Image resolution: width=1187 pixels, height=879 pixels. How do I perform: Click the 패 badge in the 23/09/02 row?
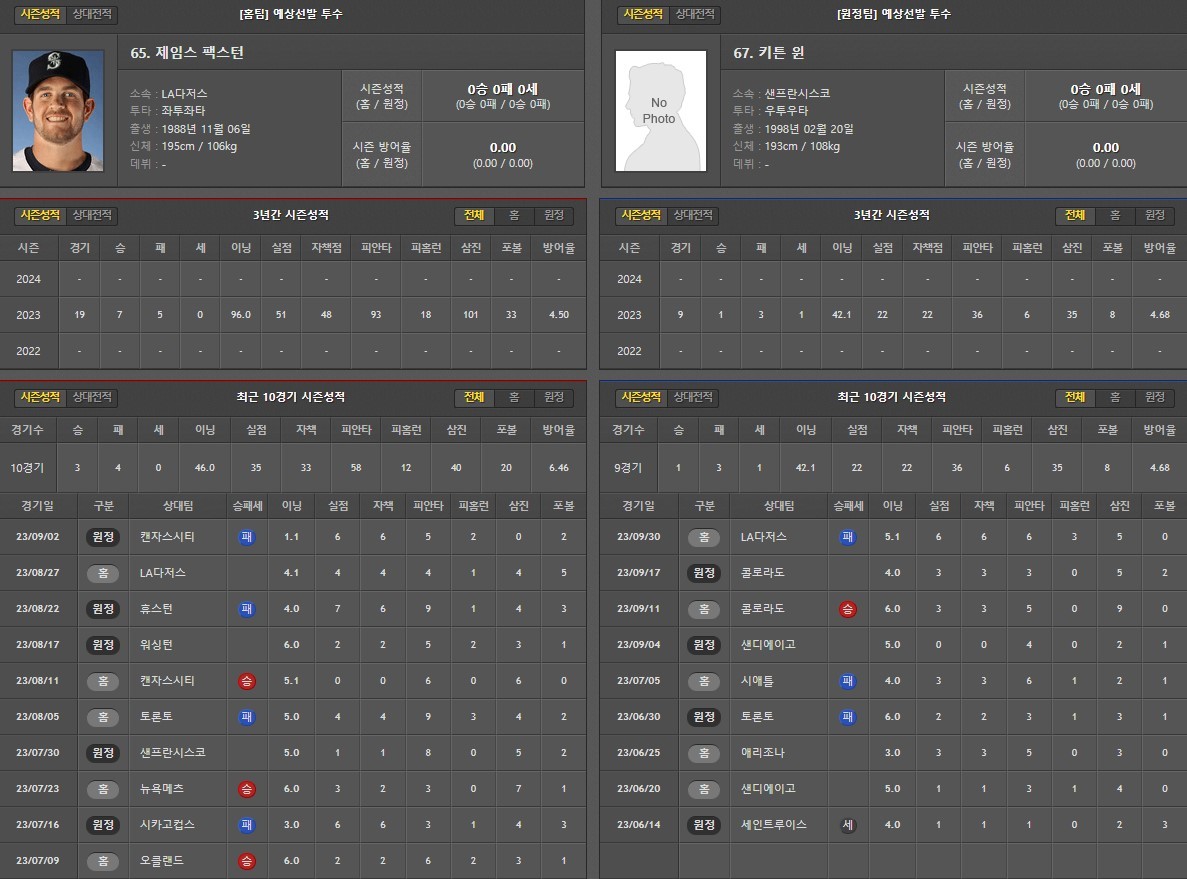coord(247,537)
